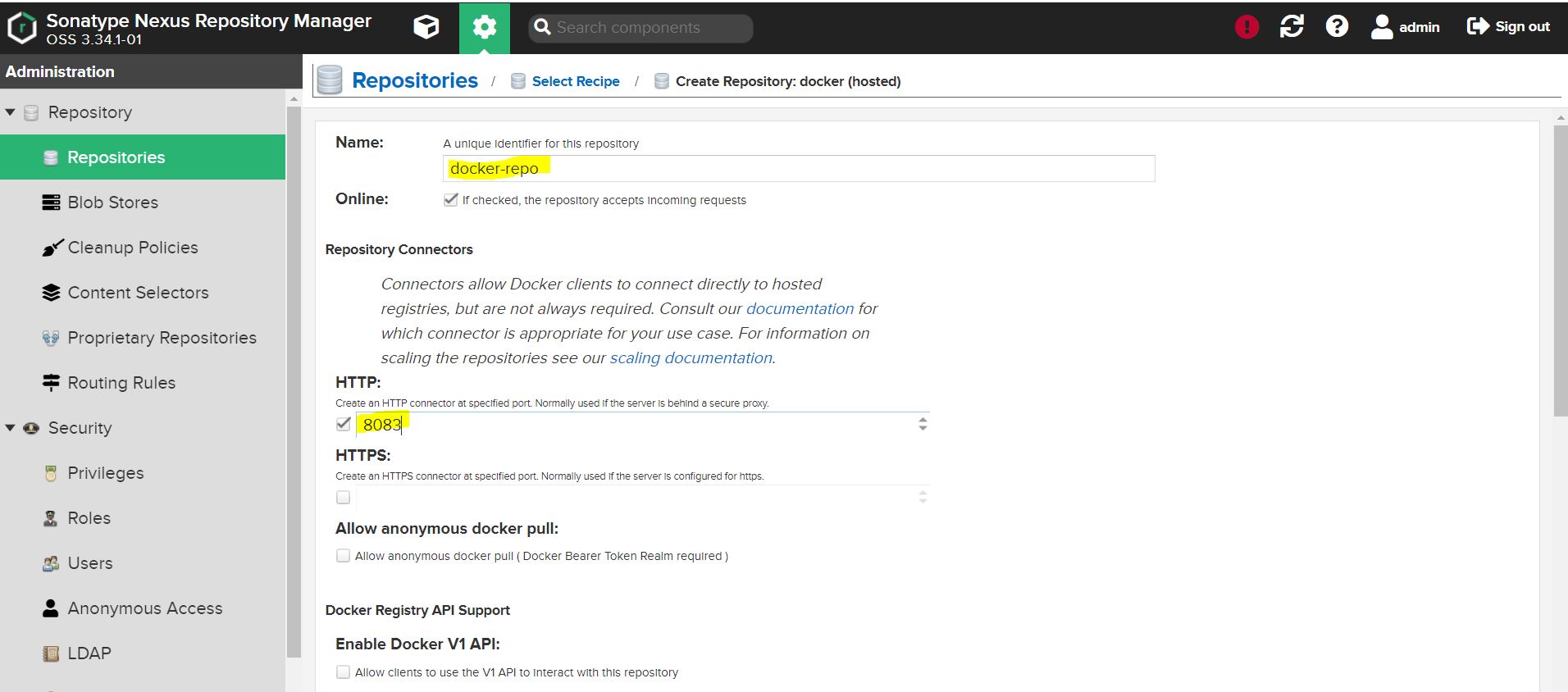Click the sidebar vertical scrollbar

[294, 381]
